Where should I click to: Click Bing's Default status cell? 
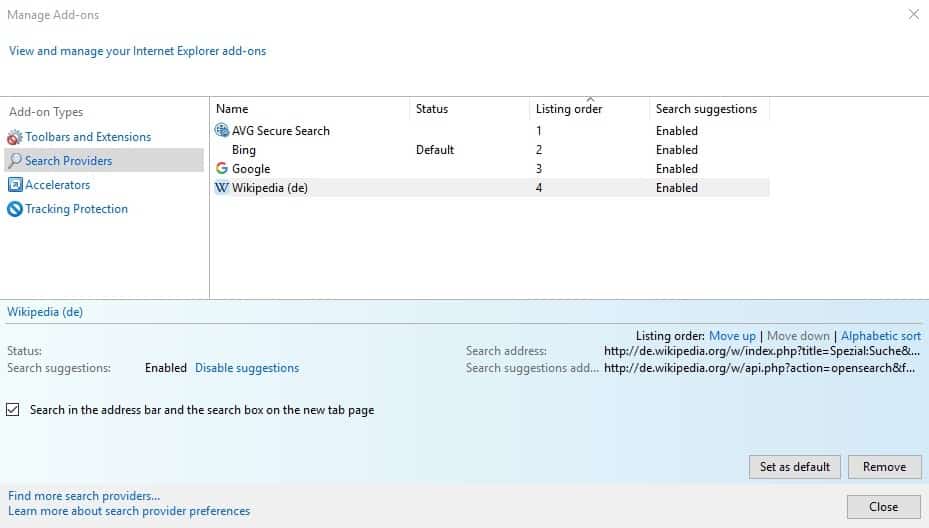point(435,150)
